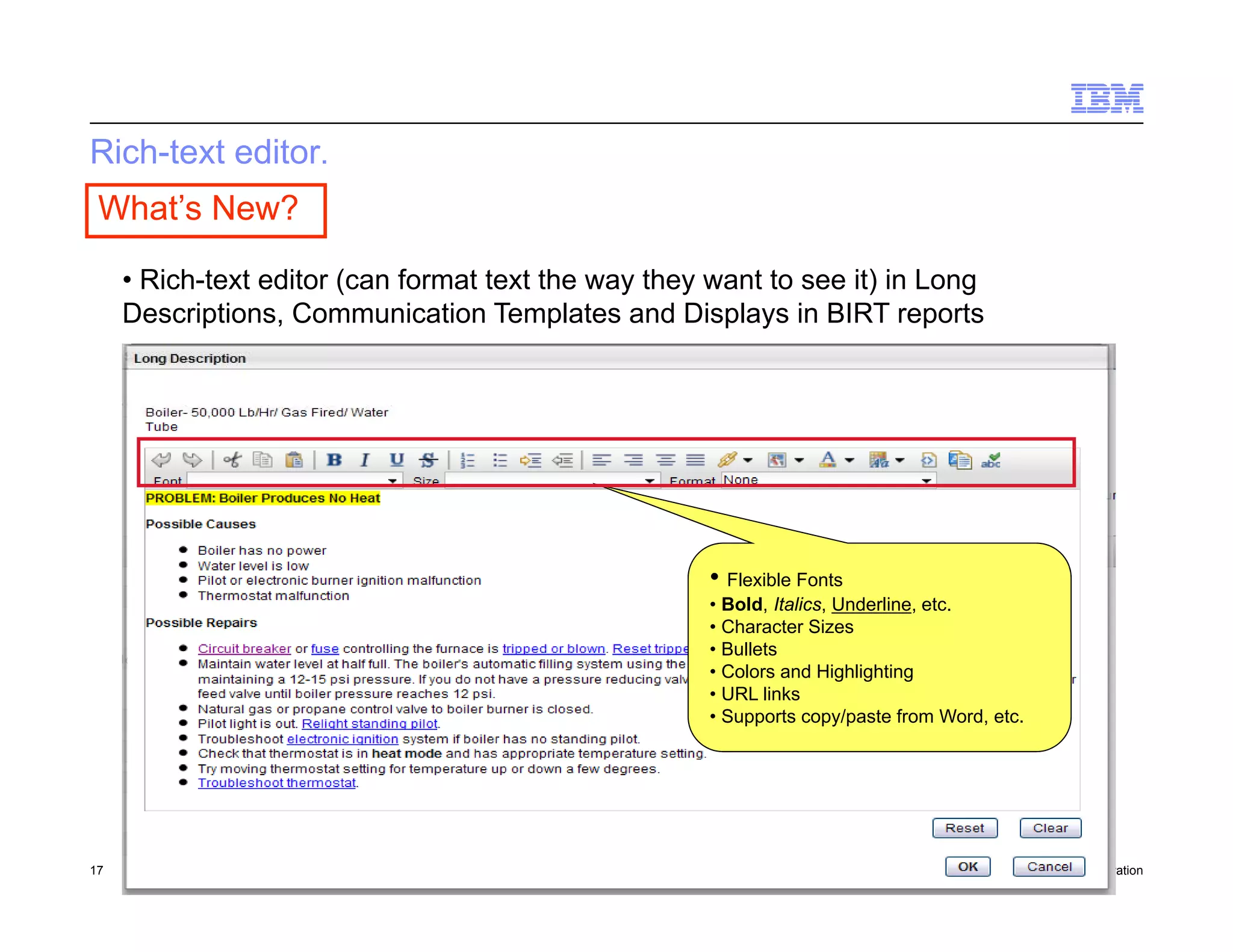Screen dimensions: 1233x952
Task: Click the Clear button
Action: click(1051, 828)
